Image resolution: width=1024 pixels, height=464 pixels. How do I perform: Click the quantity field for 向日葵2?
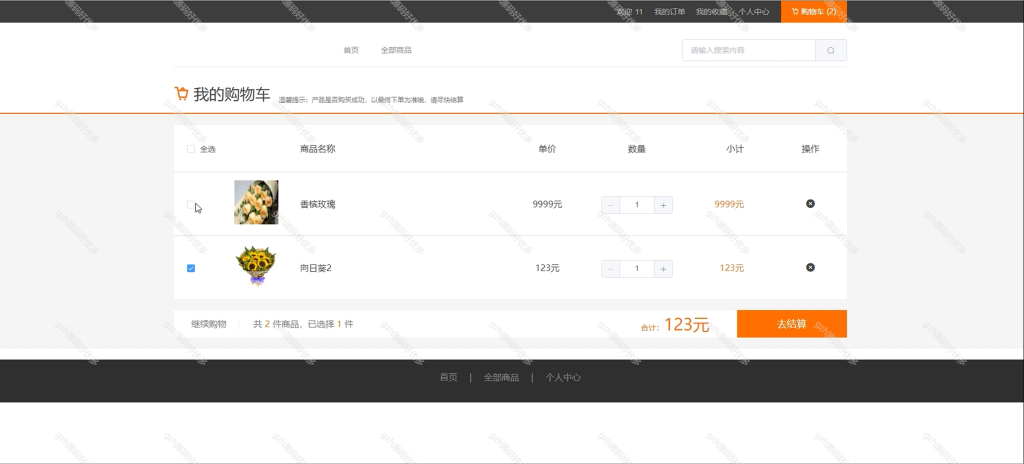click(637, 269)
